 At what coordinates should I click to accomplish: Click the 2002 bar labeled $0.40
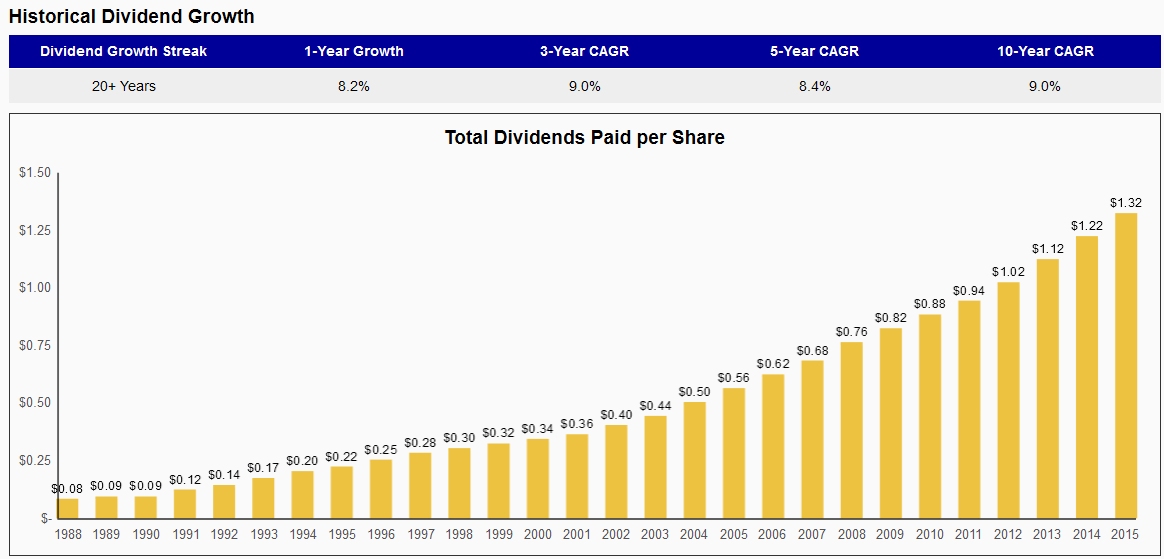(617, 471)
